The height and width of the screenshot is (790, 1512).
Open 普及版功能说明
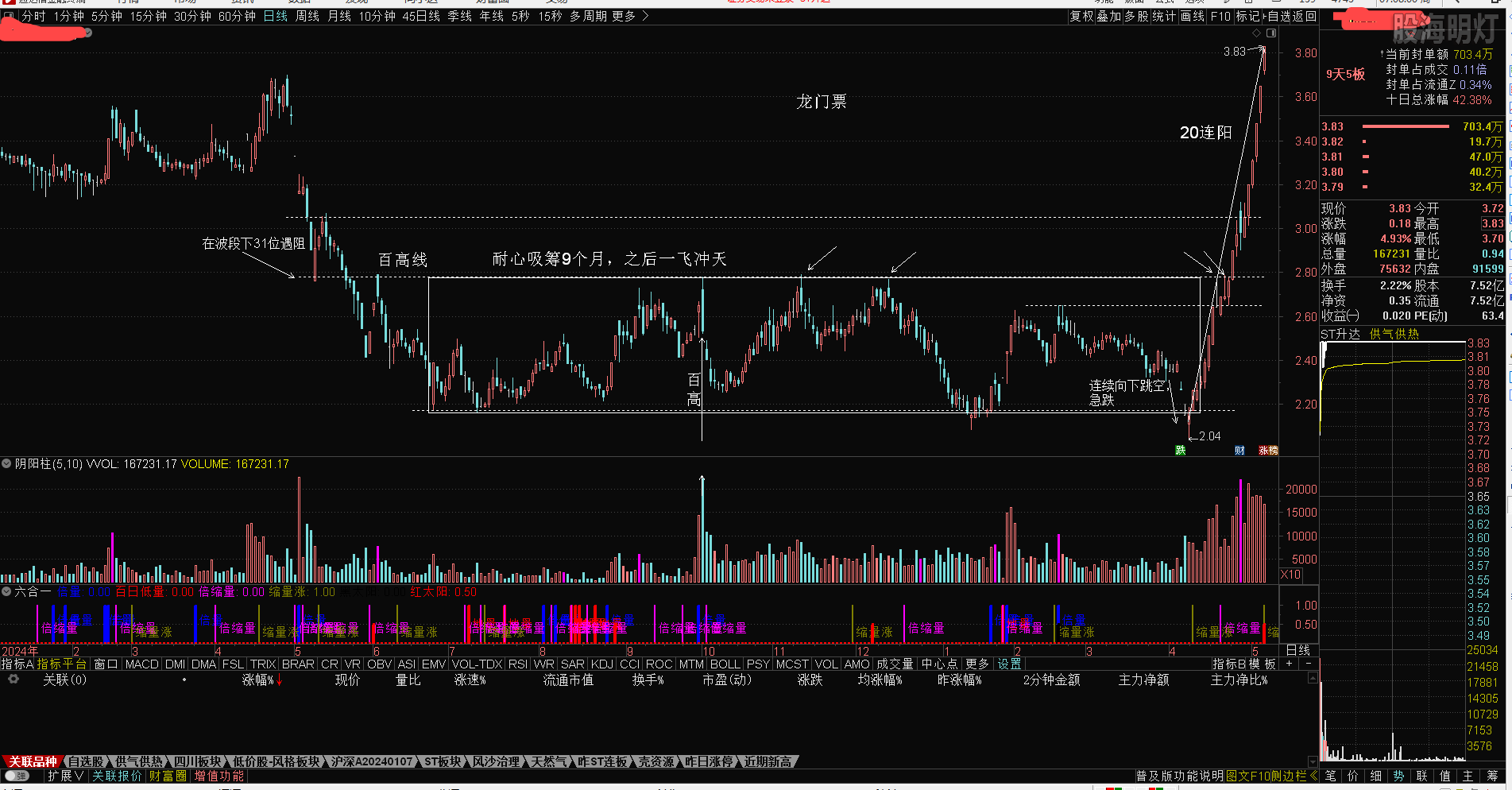tap(1181, 776)
